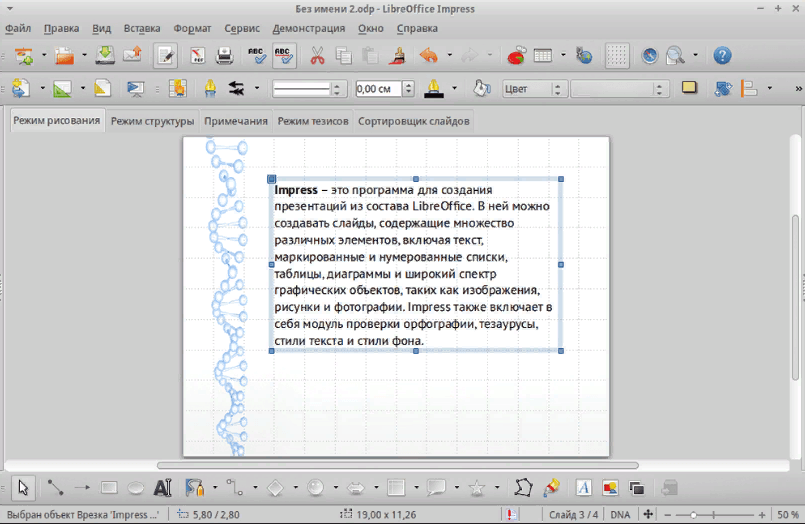Screen dimensions: 805x524
Task: Open the Fontwork Gallery icon
Action: [x=583, y=488]
